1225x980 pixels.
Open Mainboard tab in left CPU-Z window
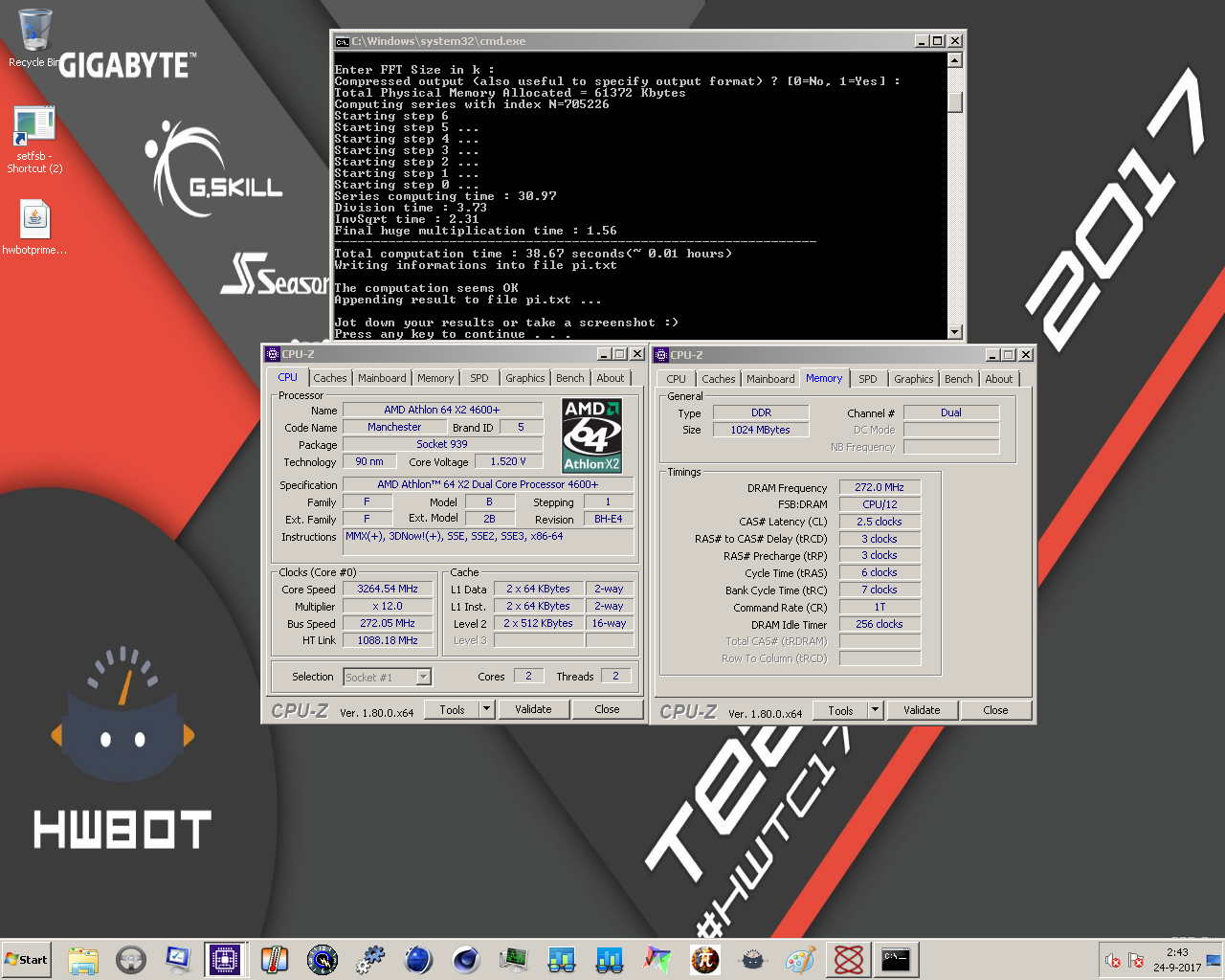(382, 378)
